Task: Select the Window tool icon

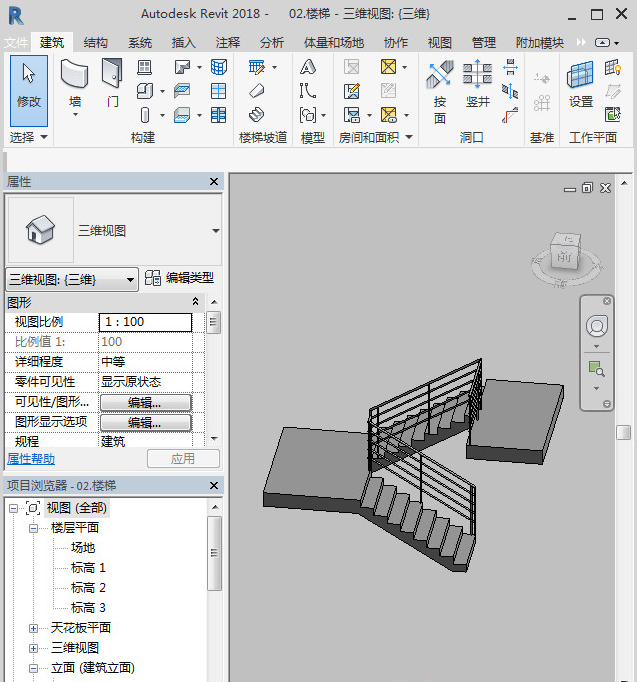Action: (144, 67)
